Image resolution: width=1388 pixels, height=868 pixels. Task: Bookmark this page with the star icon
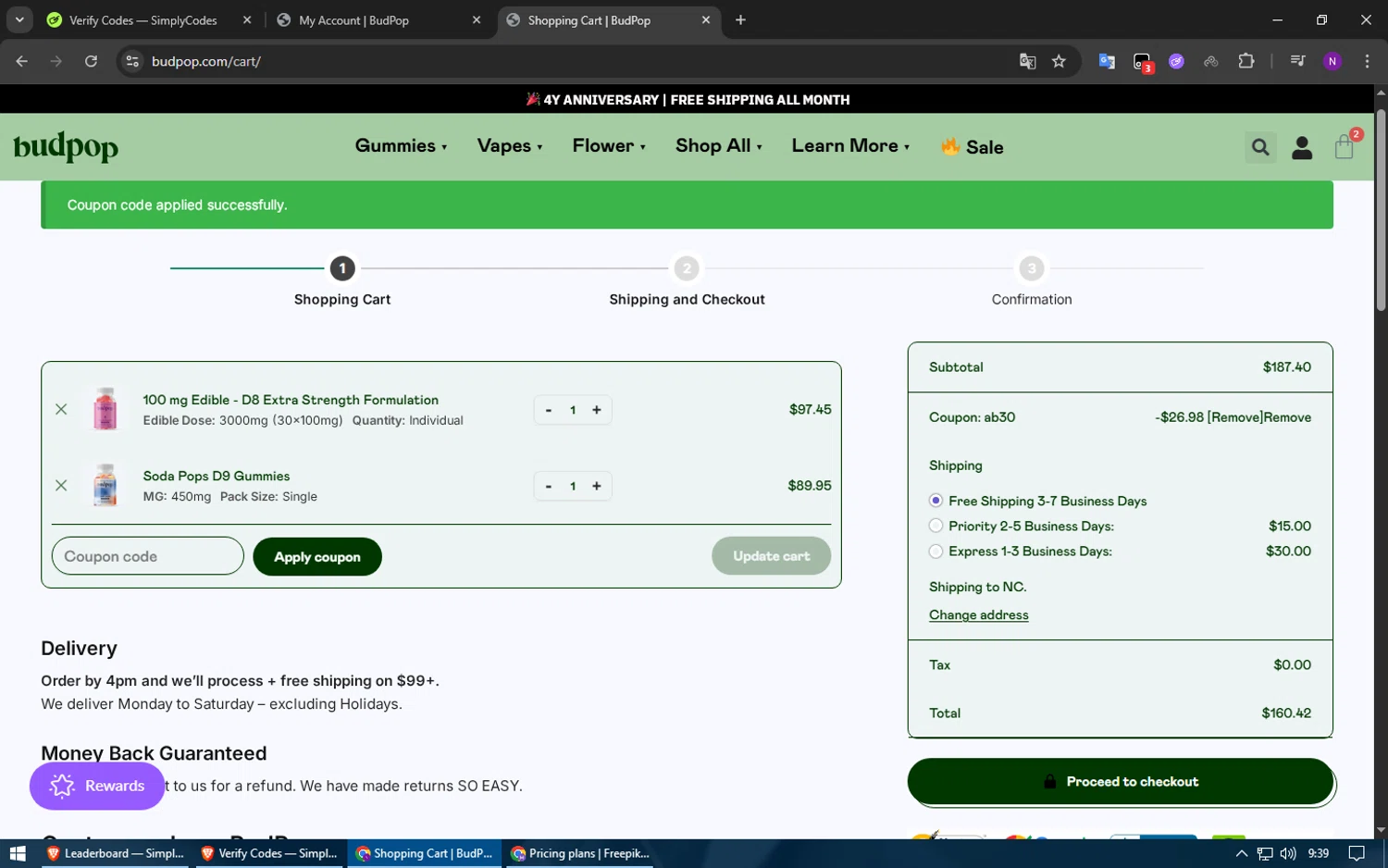pyautogui.click(x=1059, y=61)
